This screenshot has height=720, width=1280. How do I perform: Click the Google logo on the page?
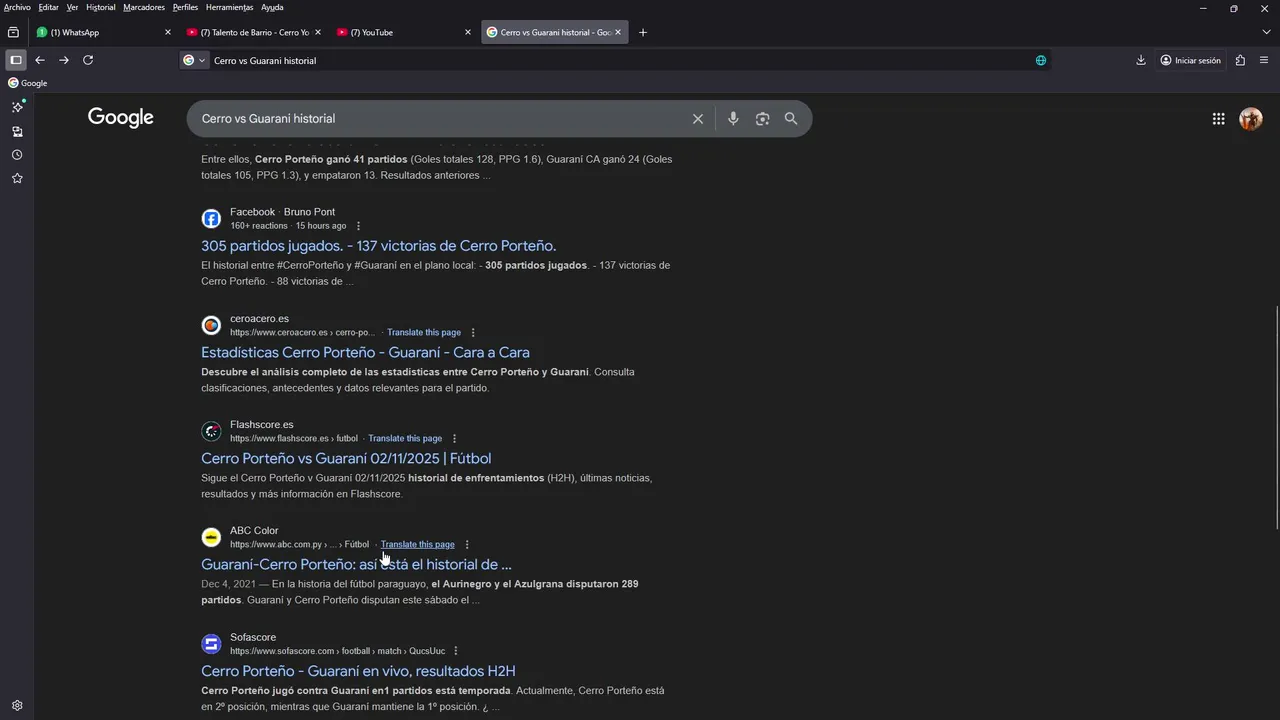121,118
